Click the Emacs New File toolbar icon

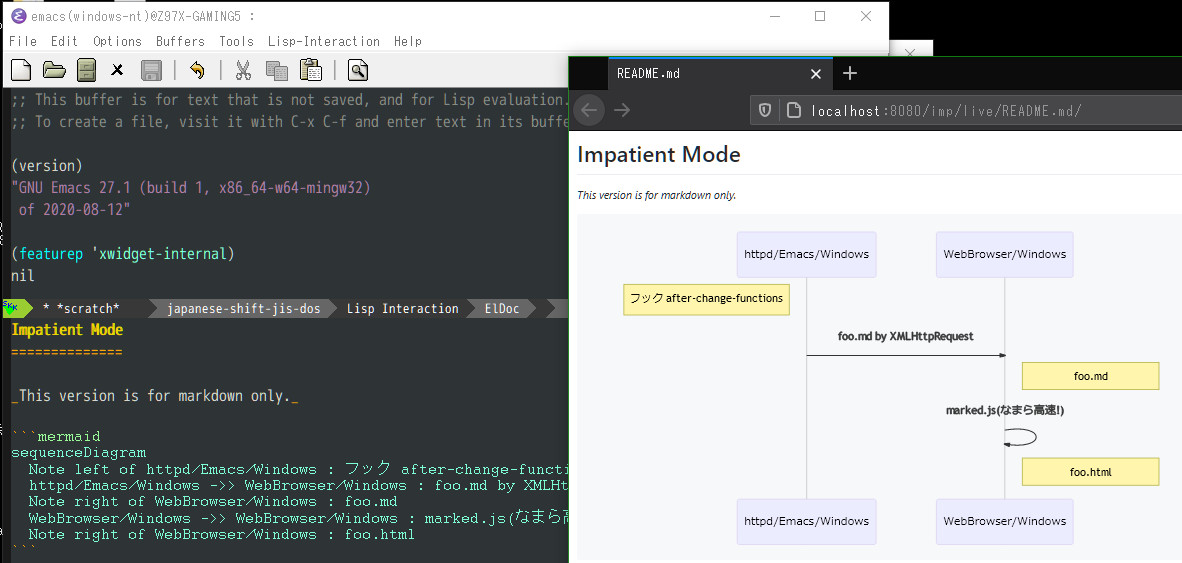pos(21,71)
